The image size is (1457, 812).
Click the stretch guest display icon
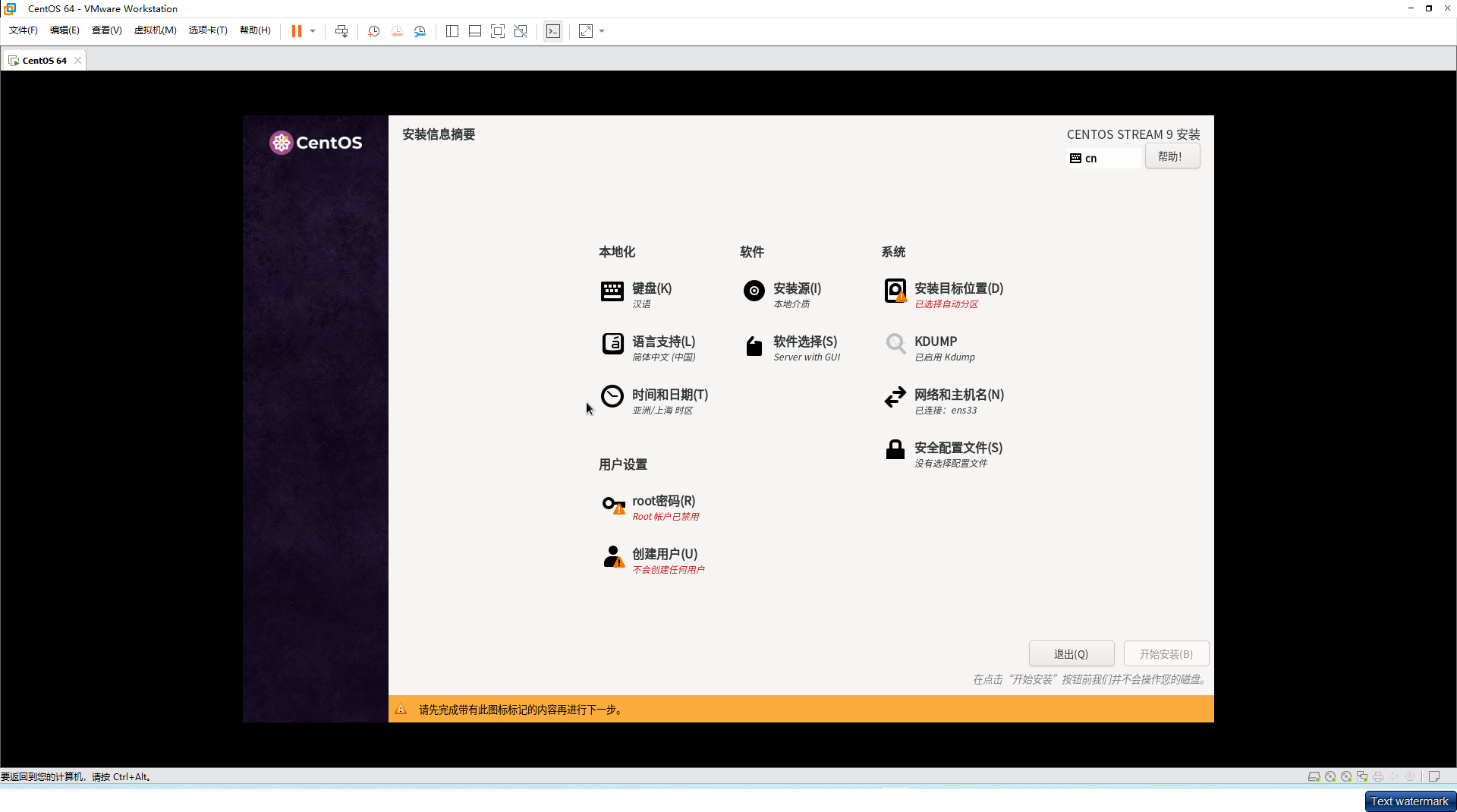586,31
